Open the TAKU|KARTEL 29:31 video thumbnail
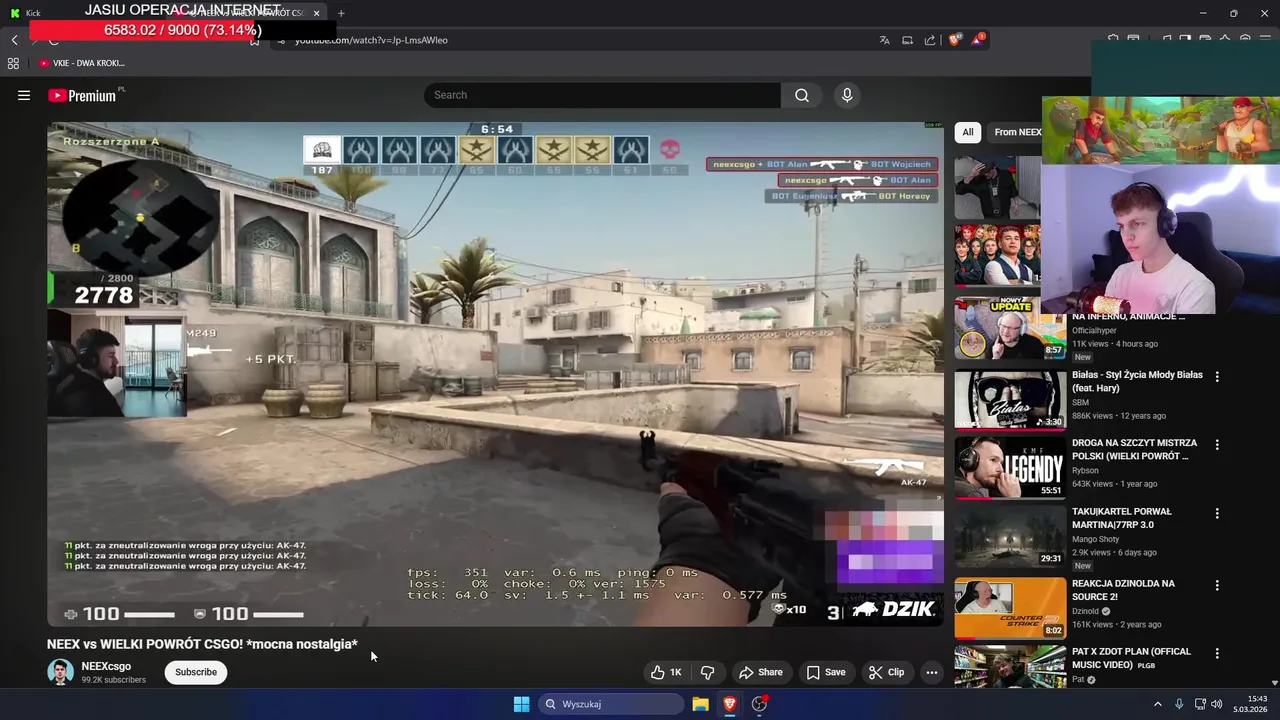This screenshot has width=1280, height=720. [1010, 537]
